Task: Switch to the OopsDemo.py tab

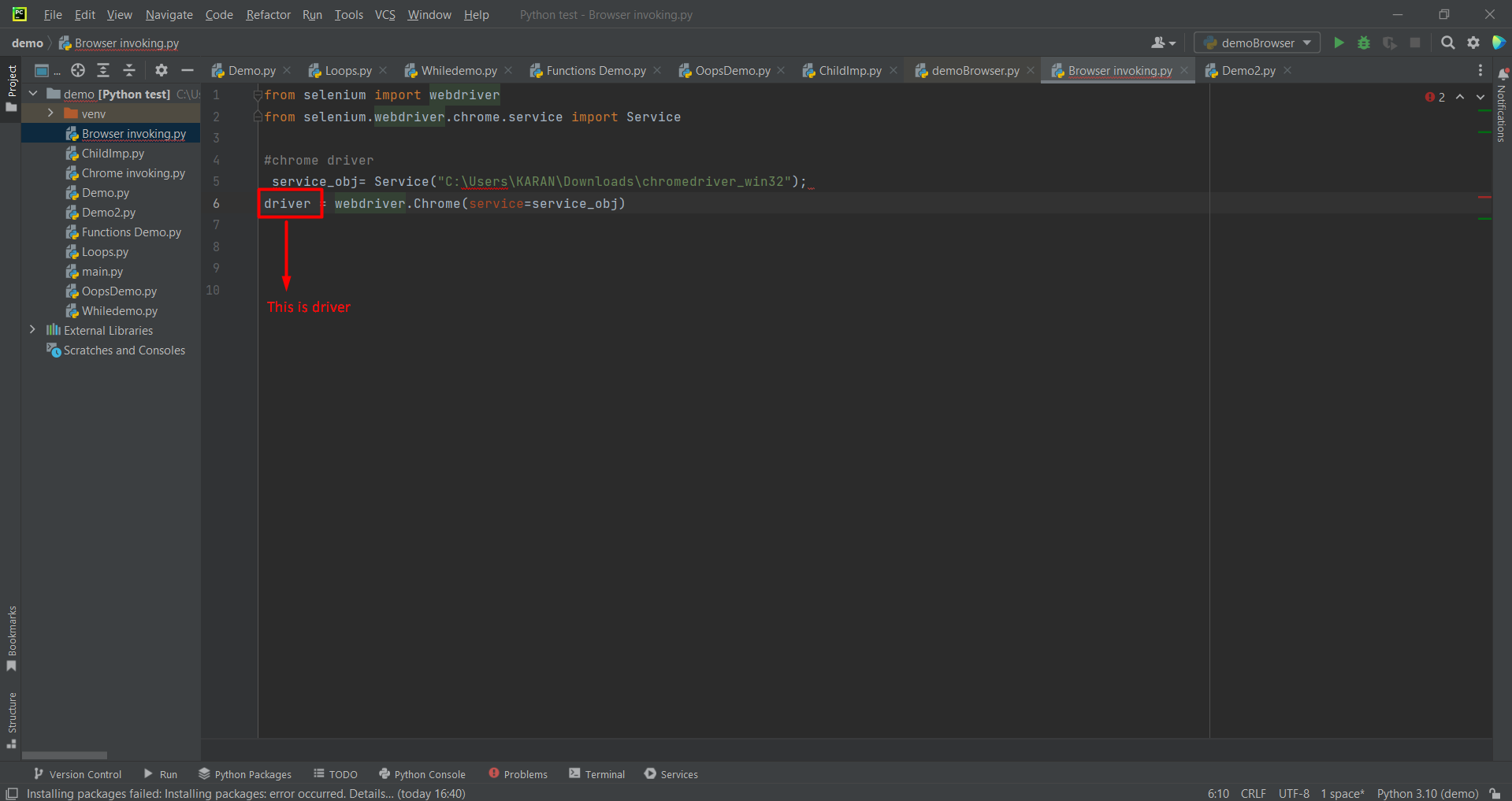Action: pyautogui.click(x=732, y=70)
